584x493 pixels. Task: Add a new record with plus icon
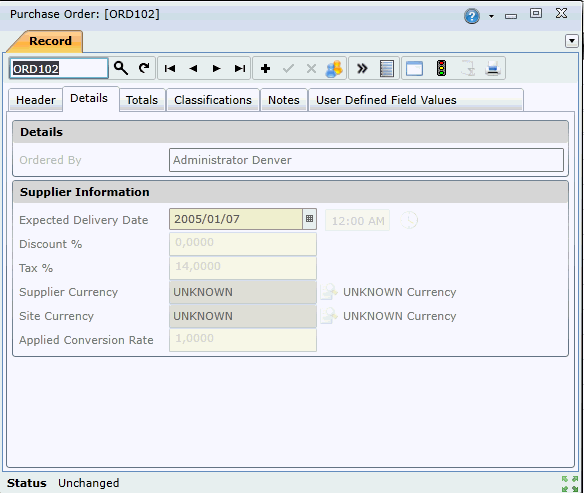(x=266, y=69)
